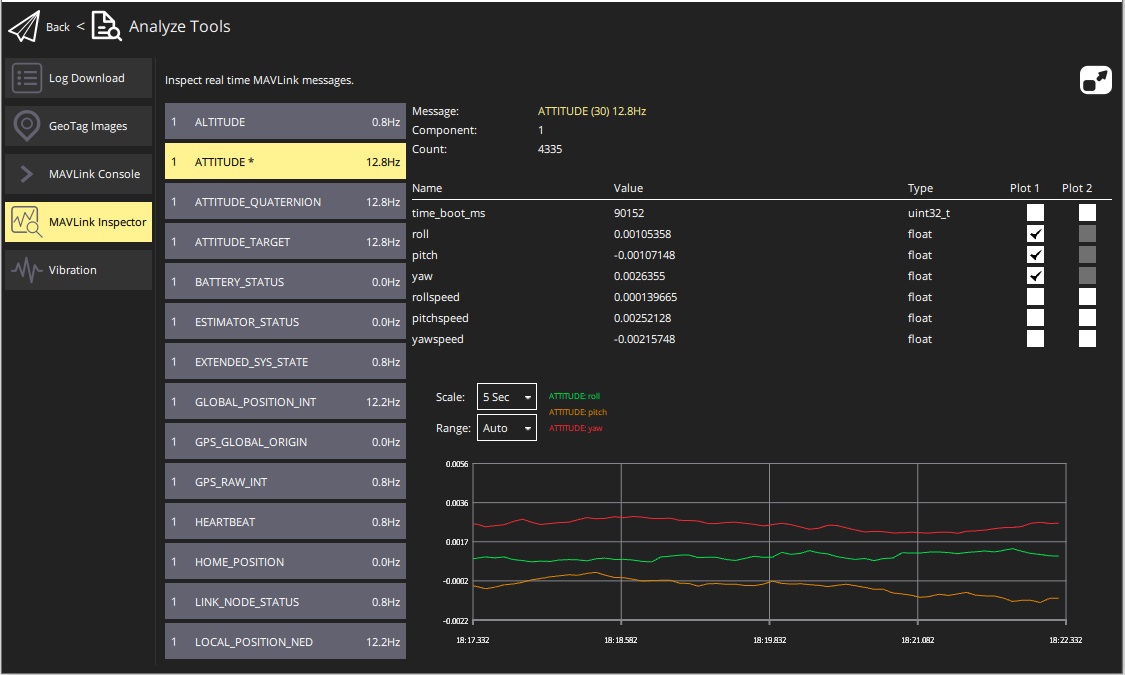Click the Back paper plane icon

tap(25, 26)
